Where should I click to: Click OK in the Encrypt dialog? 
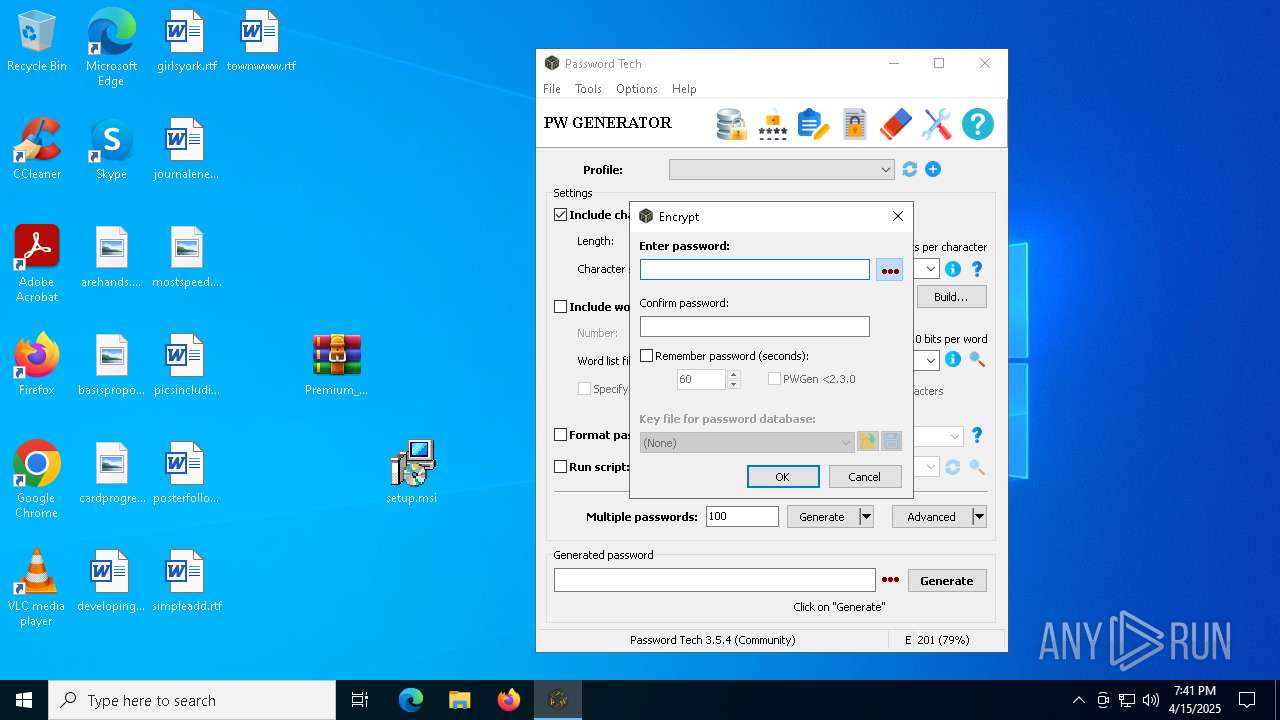(783, 477)
